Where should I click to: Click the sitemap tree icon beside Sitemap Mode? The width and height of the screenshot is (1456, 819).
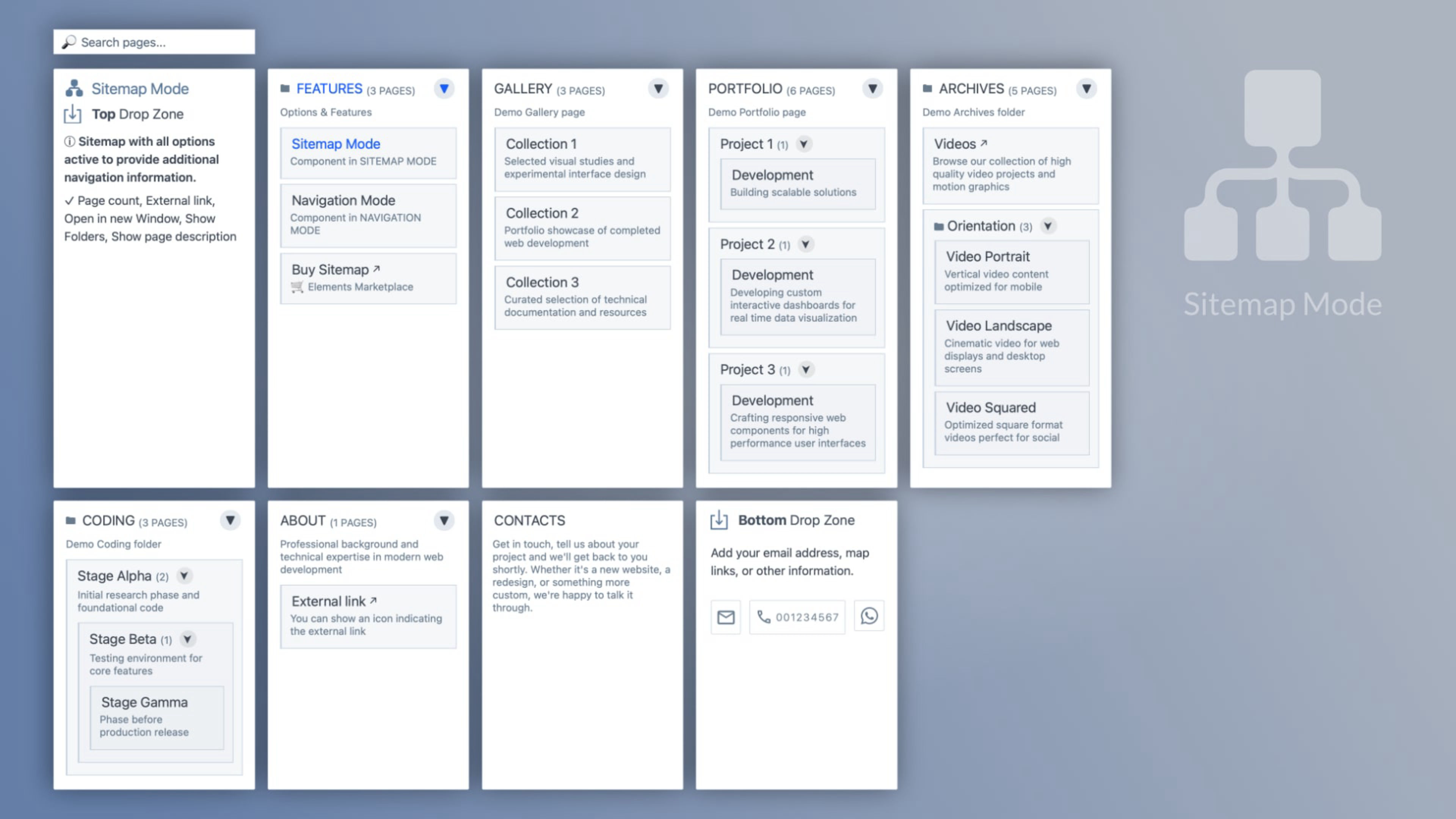(x=74, y=88)
